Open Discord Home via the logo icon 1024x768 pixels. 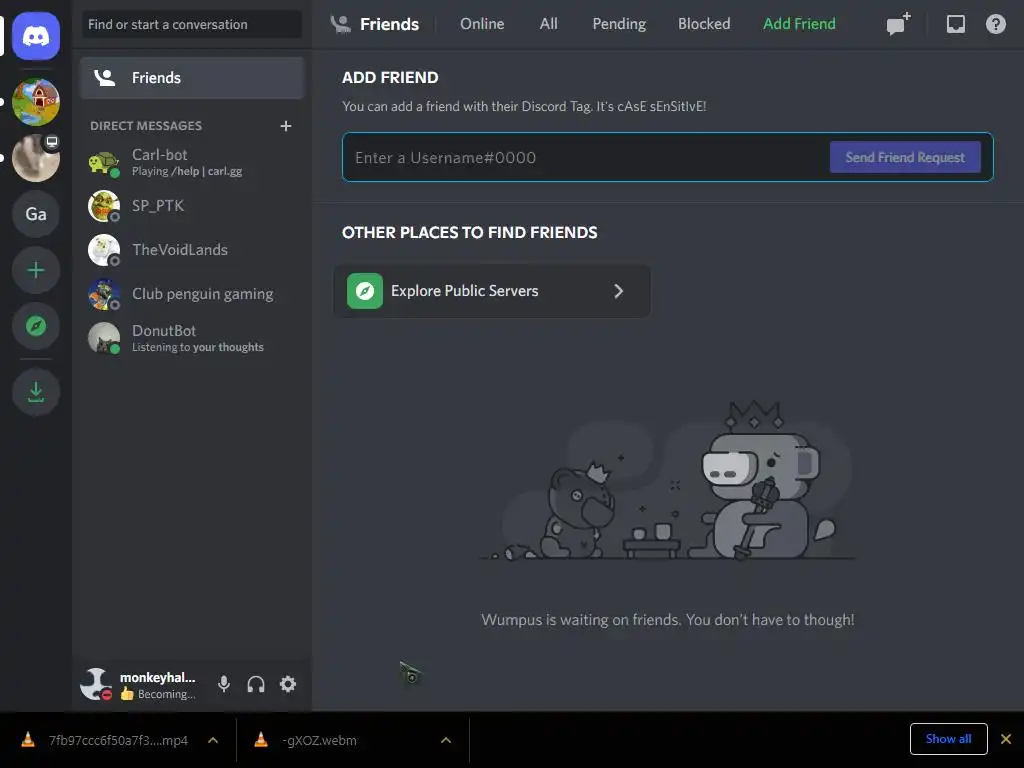(x=36, y=36)
